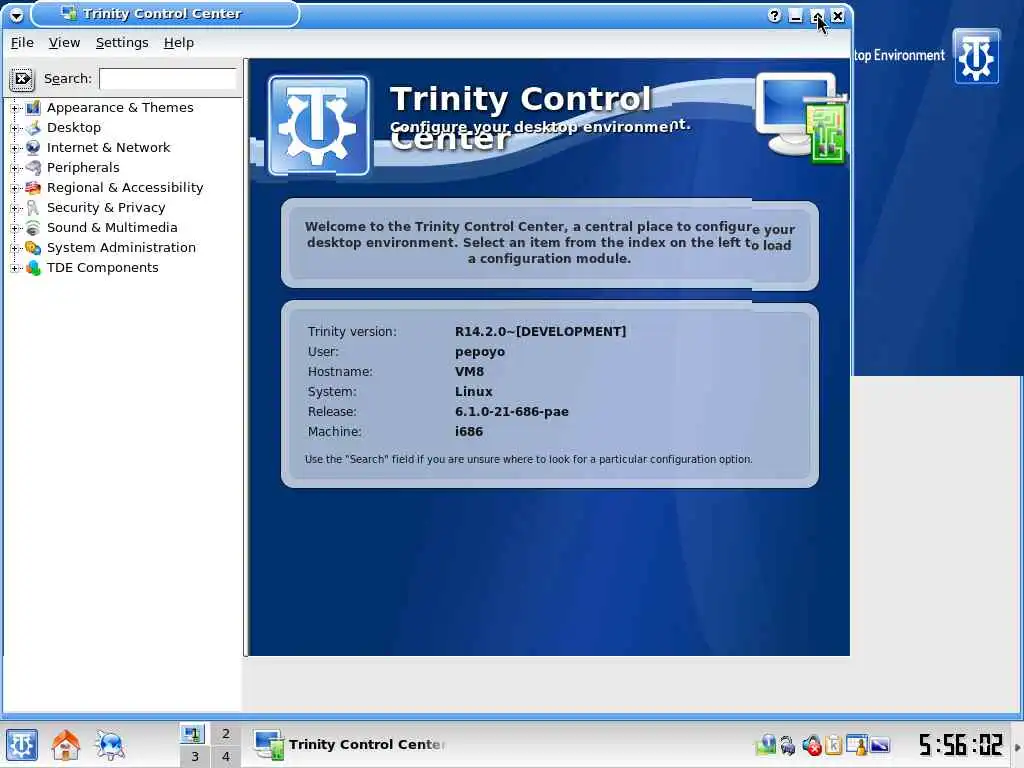
Task: Click the Desktop category icon in tree
Action: (33, 128)
